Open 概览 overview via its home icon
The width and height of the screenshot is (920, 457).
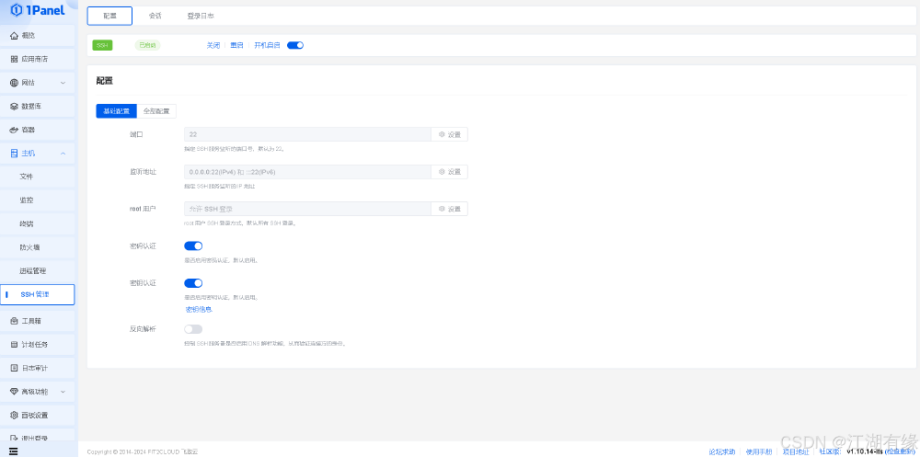(14, 36)
